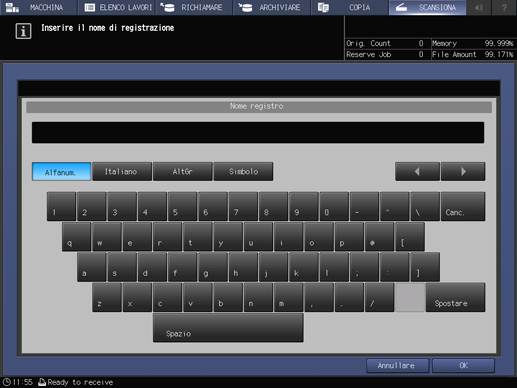Click the info icon beside the message
This screenshot has width=517, height=388.
(x=23, y=31)
